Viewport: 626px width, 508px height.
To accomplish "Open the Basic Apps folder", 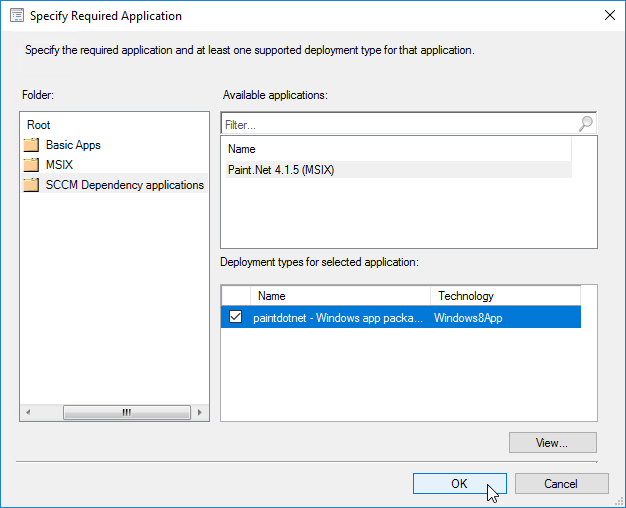I will point(73,145).
